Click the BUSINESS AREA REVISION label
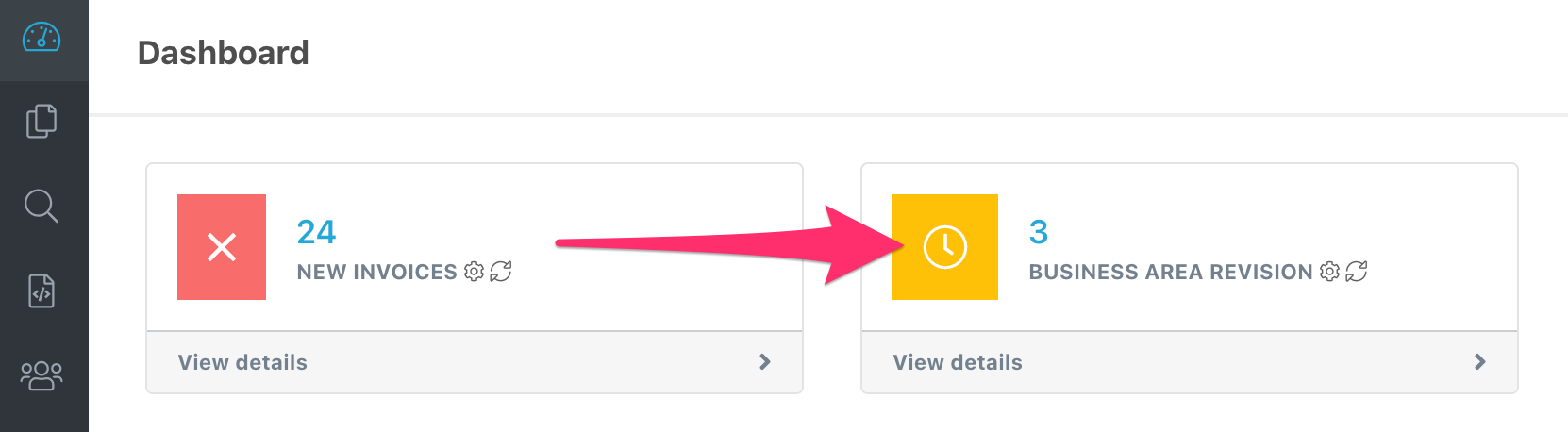1568x432 pixels. (1170, 272)
